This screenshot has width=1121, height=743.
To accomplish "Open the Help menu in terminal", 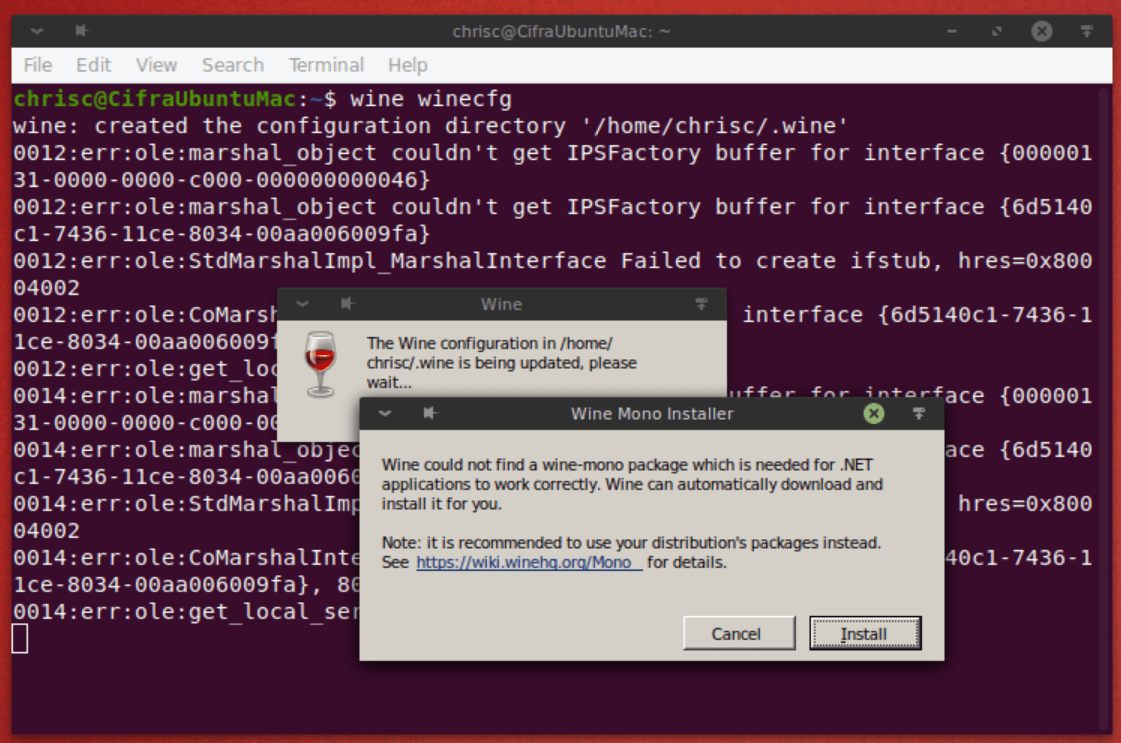I will [408, 65].
